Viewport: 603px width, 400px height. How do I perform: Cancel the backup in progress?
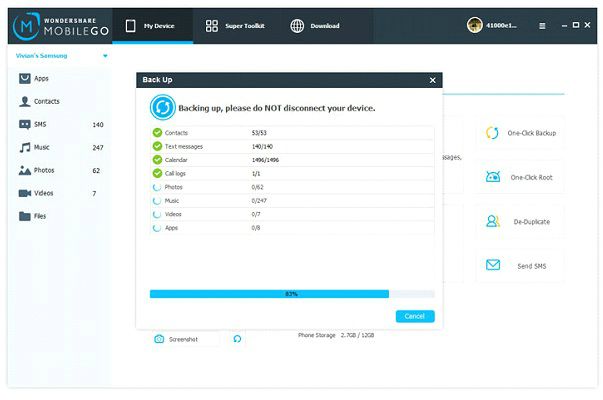pos(414,316)
